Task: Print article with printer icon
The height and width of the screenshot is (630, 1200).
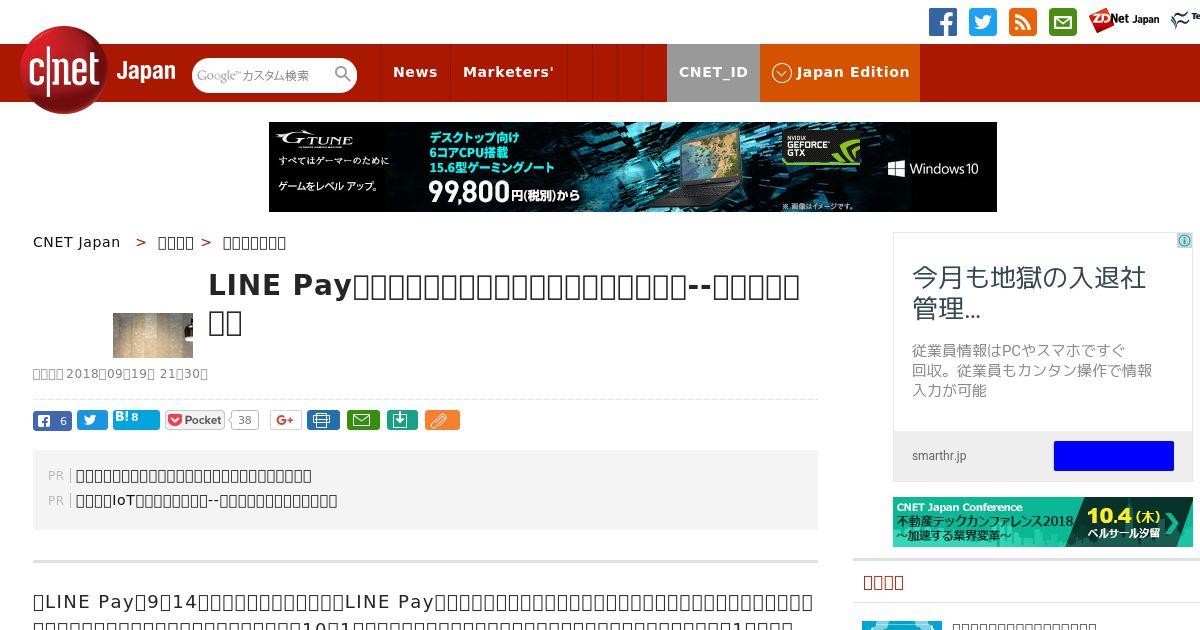Action: (x=323, y=420)
